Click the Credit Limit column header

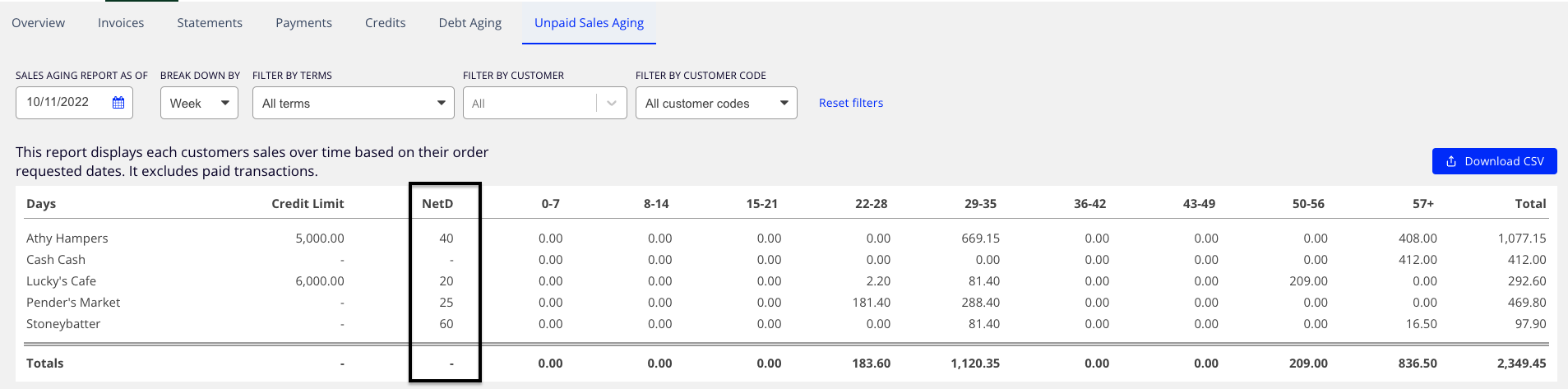(x=308, y=204)
